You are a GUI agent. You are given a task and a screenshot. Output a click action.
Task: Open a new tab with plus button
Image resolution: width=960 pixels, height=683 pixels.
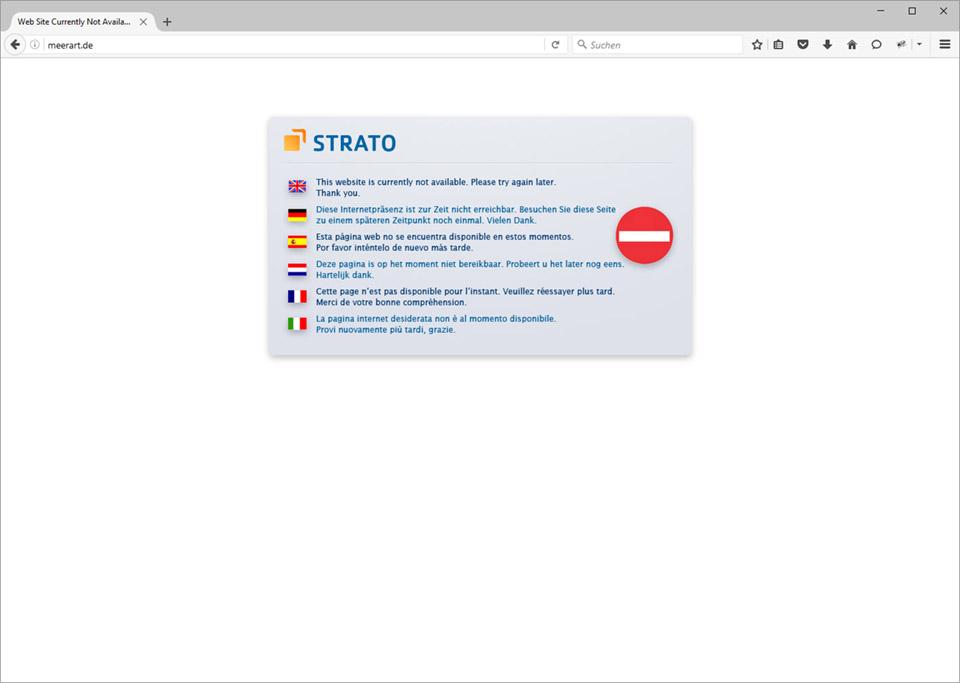tap(167, 22)
